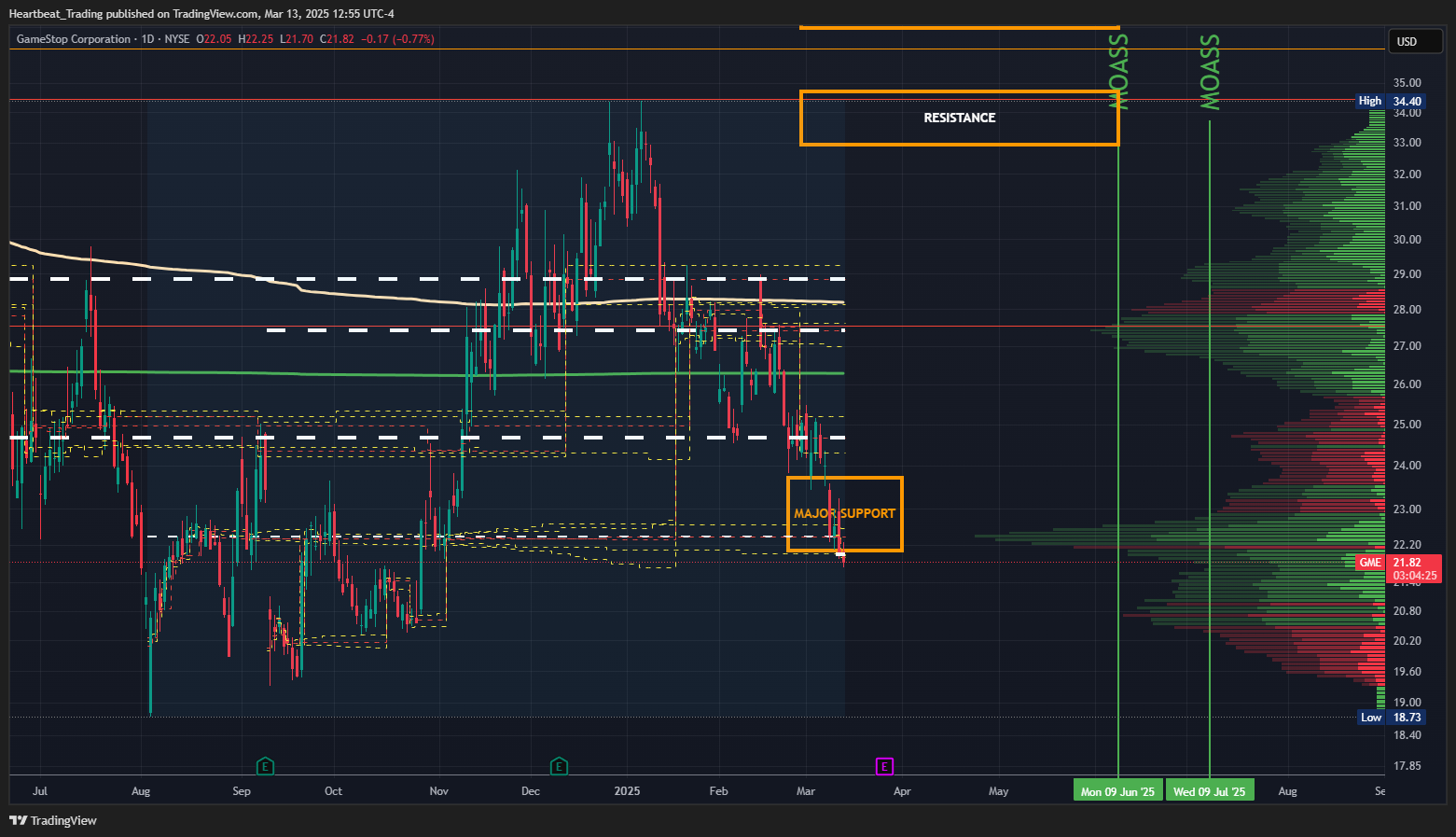Click the 1D interval label in header
The image size is (1456, 837).
[x=147, y=39]
